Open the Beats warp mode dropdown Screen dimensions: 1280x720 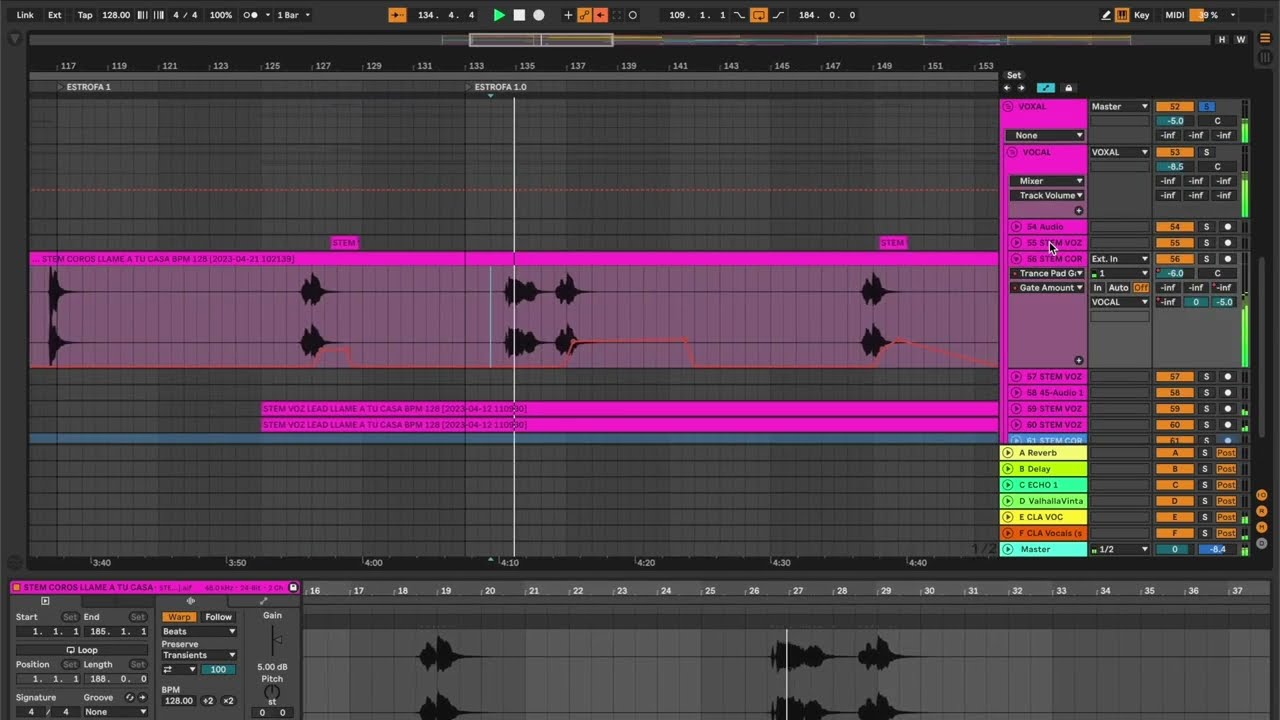pyautogui.click(x=199, y=632)
